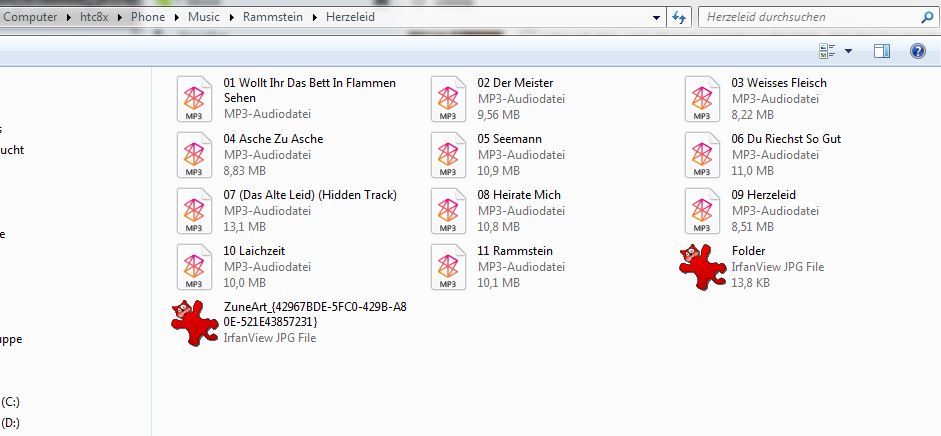The image size is (941, 436).
Task: Click the file name '10 Laichzeit'
Action: click(x=254, y=251)
